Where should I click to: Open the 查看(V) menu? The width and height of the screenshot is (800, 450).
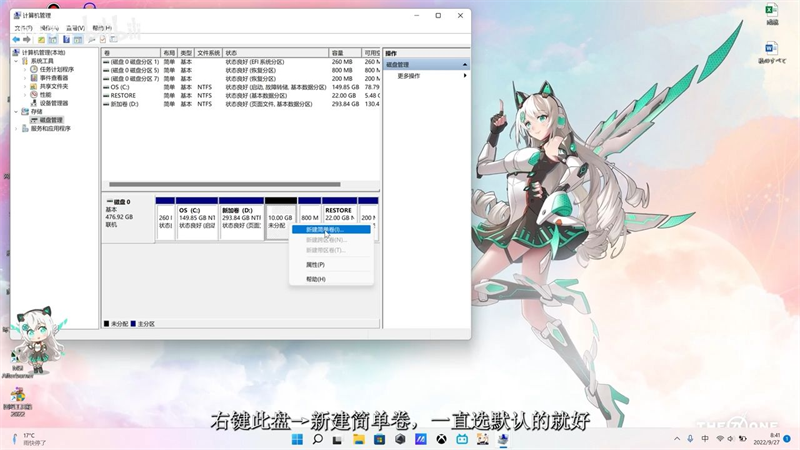point(76,28)
